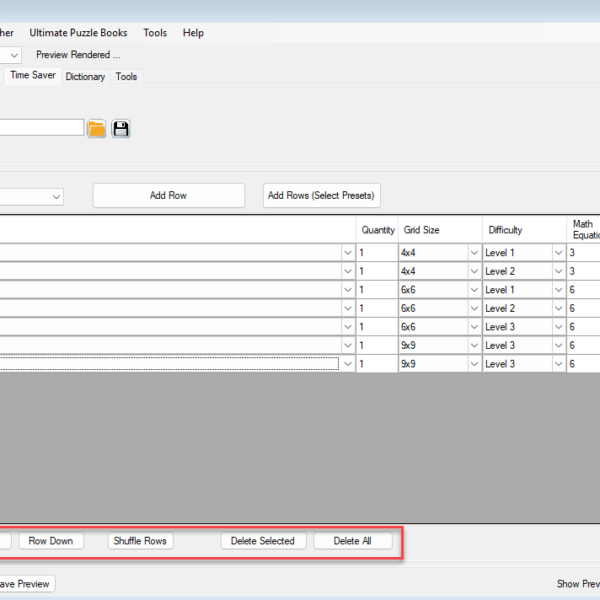The image size is (600, 600).
Task: Click the Shuffle Rows button
Action: coord(140,541)
